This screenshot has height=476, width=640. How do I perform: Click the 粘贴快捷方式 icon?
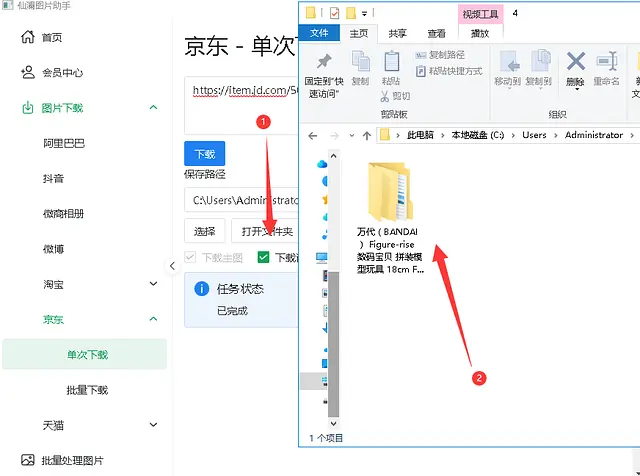click(420, 71)
